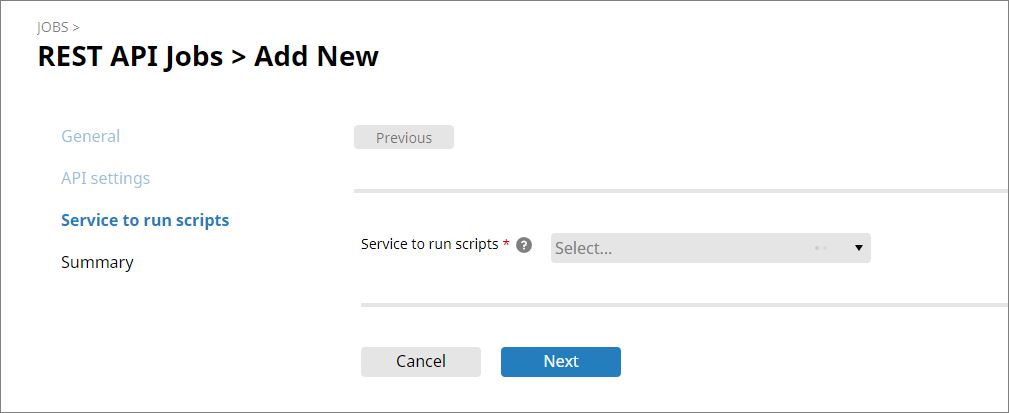Image resolution: width=1009 pixels, height=413 pixels.
Task: Click the help question mark icon
Action: pyautogui.click(x=524, y=245)
